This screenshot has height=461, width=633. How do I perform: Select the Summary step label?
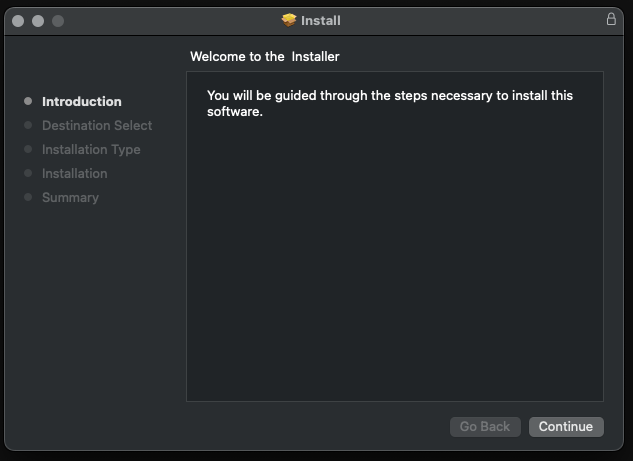(x=70, y=197)
